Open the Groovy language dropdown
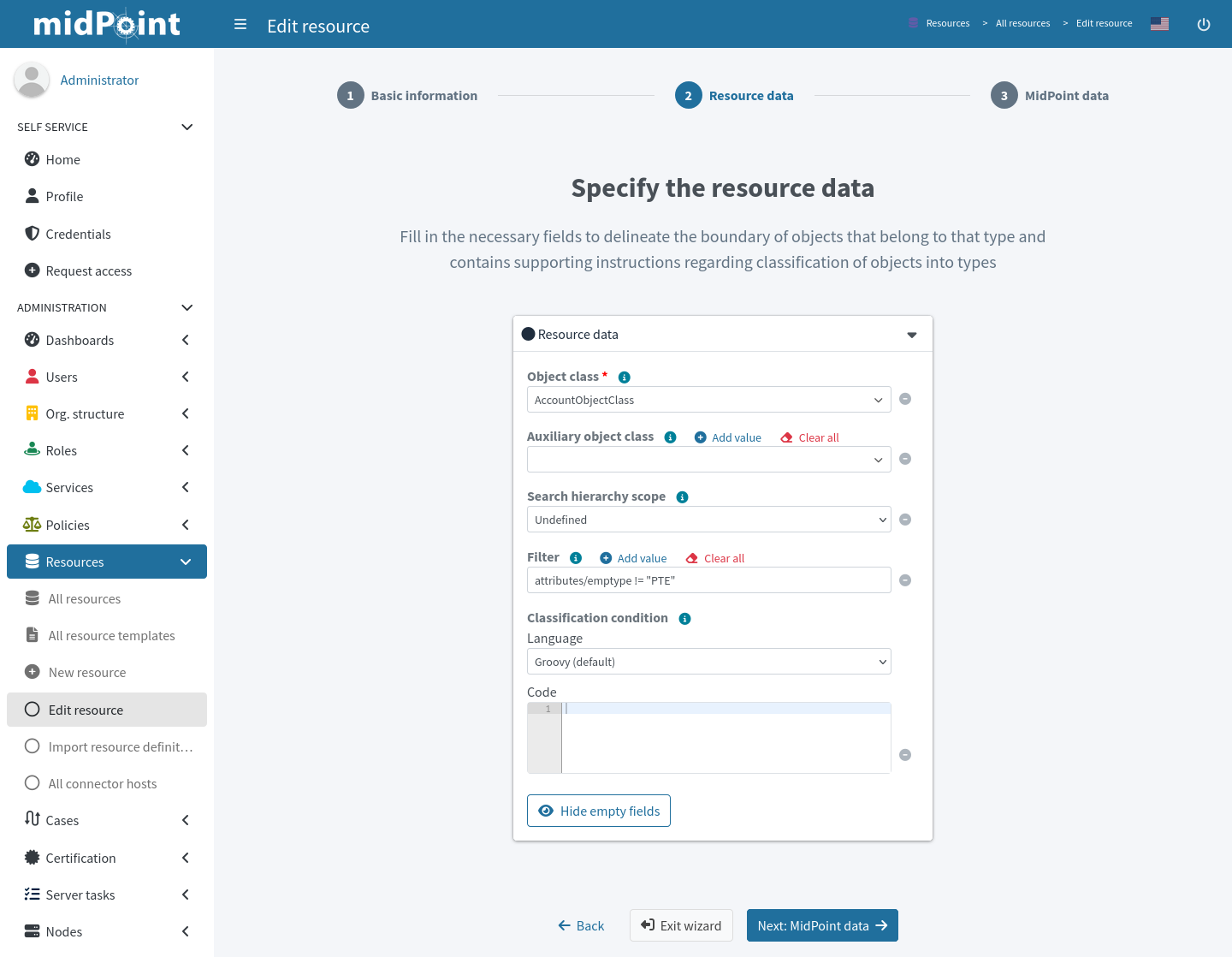Viewport: 1232px width, 957px height. (x=708, y=662)
